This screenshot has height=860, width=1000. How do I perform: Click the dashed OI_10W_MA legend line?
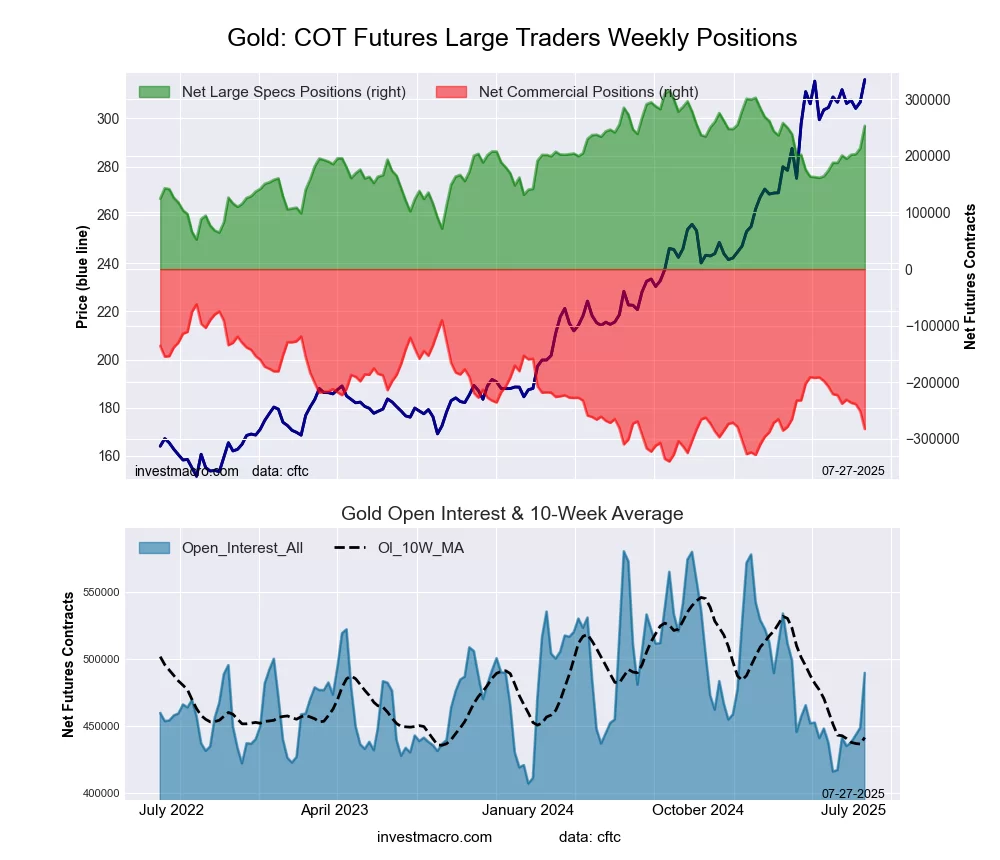point(350,548)
